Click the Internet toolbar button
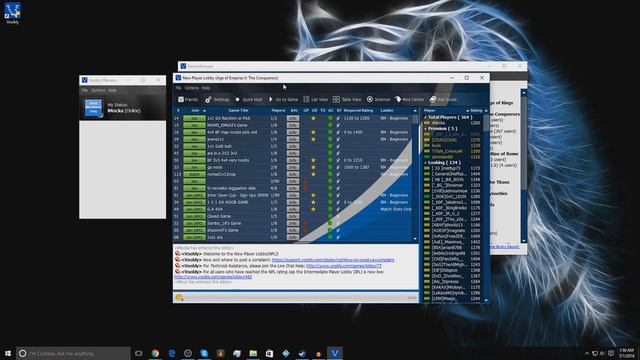Image resolution: width=640 pixels, height=360 pixels. [378, 100]
